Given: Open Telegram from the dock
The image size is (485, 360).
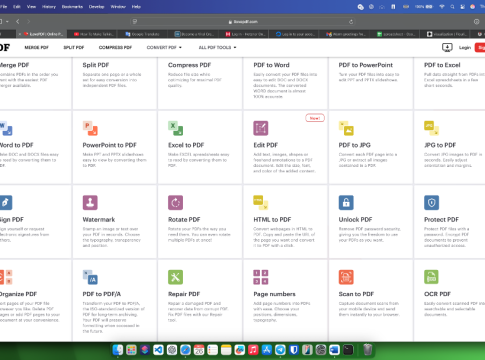Looking at the screenshot, I should tap(280, 350).
